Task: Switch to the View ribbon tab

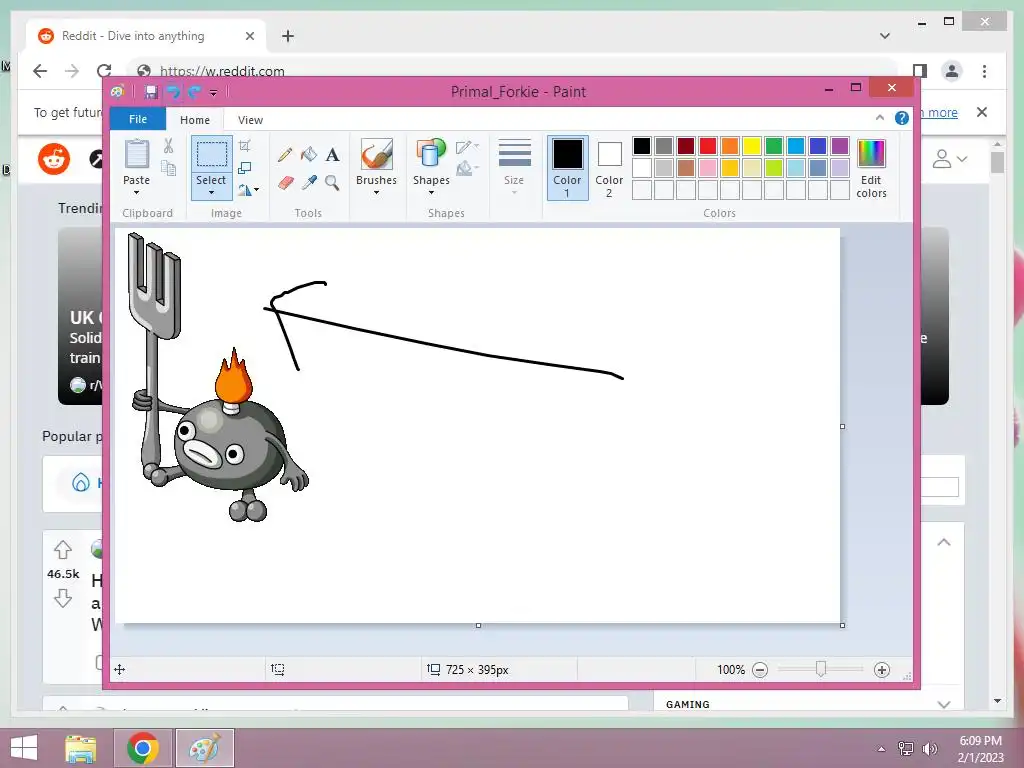Action: click(x=250, y=120)
